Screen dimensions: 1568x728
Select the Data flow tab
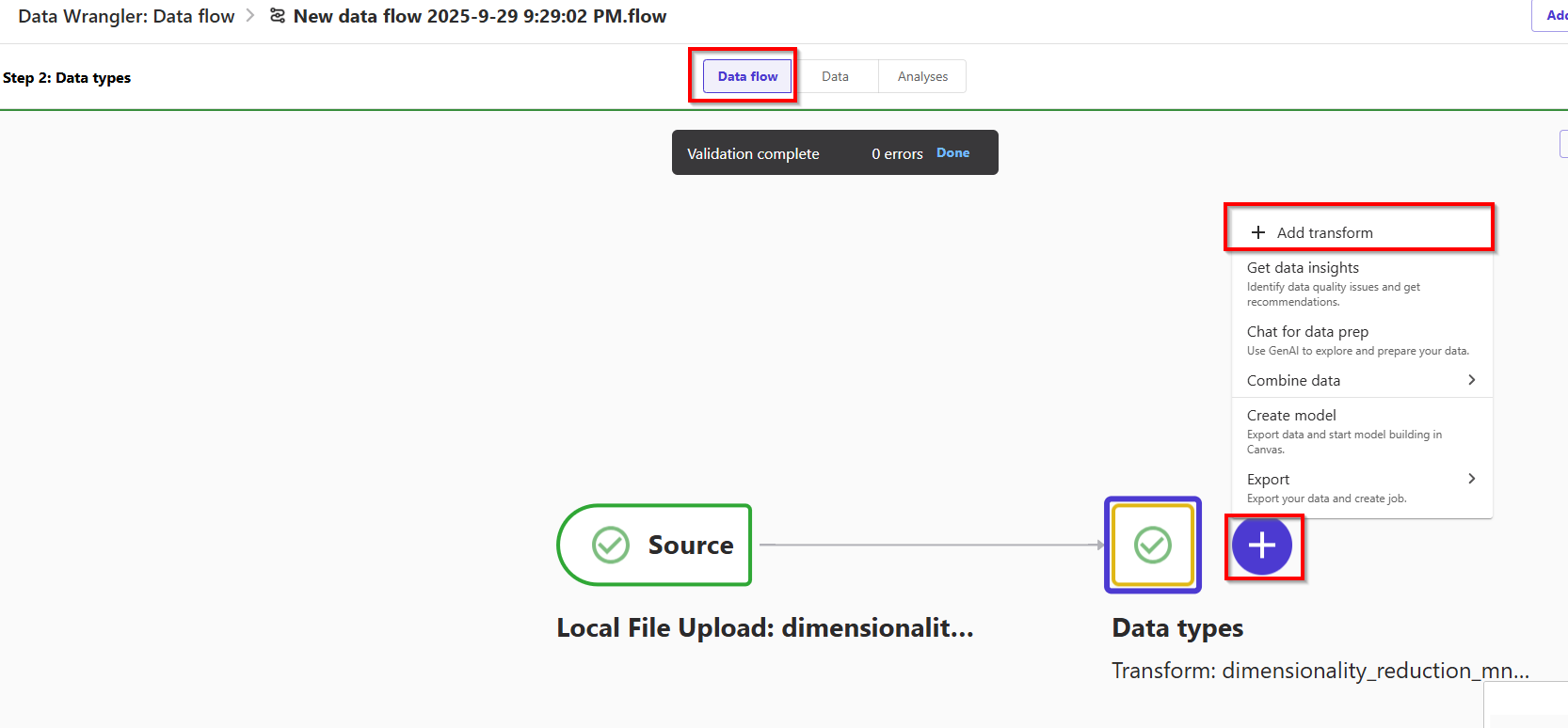[x=747, y=76]
